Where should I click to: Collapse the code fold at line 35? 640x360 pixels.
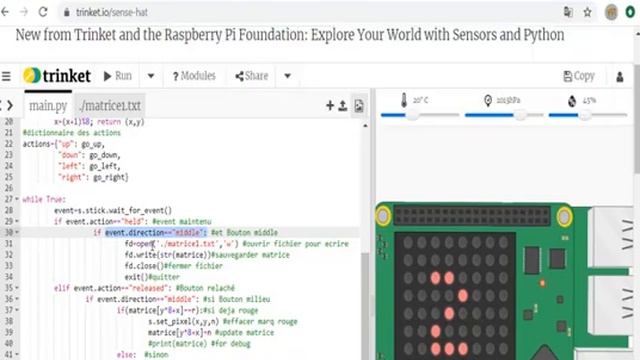click(17, 288)
